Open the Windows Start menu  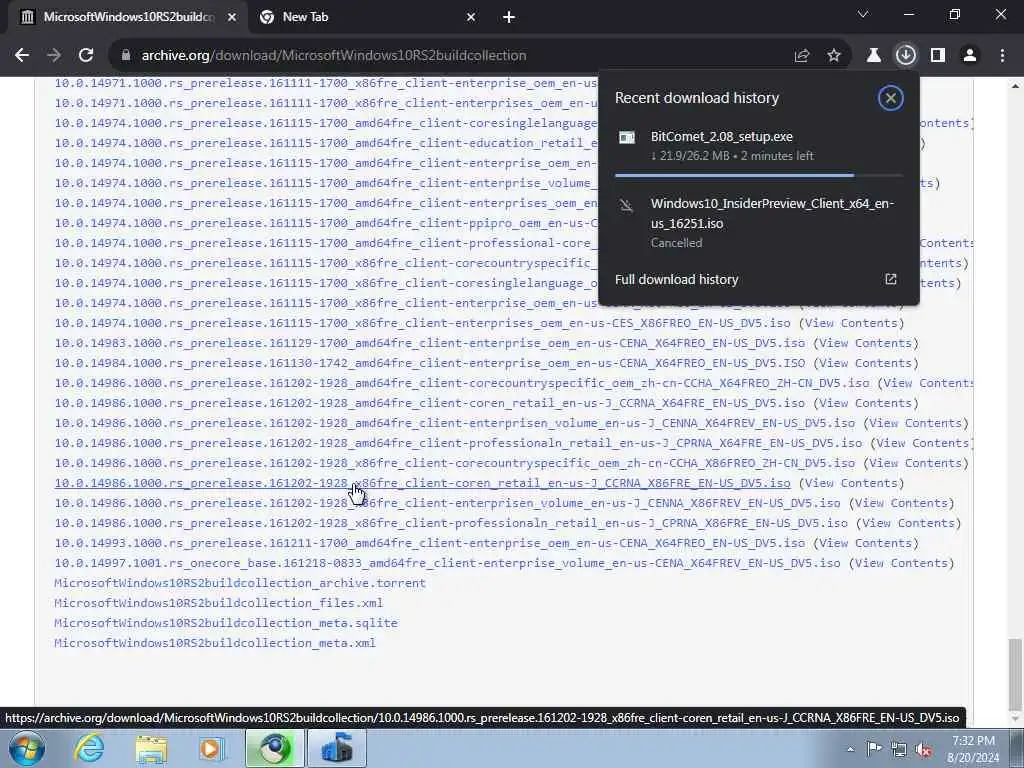coord(26,748)
